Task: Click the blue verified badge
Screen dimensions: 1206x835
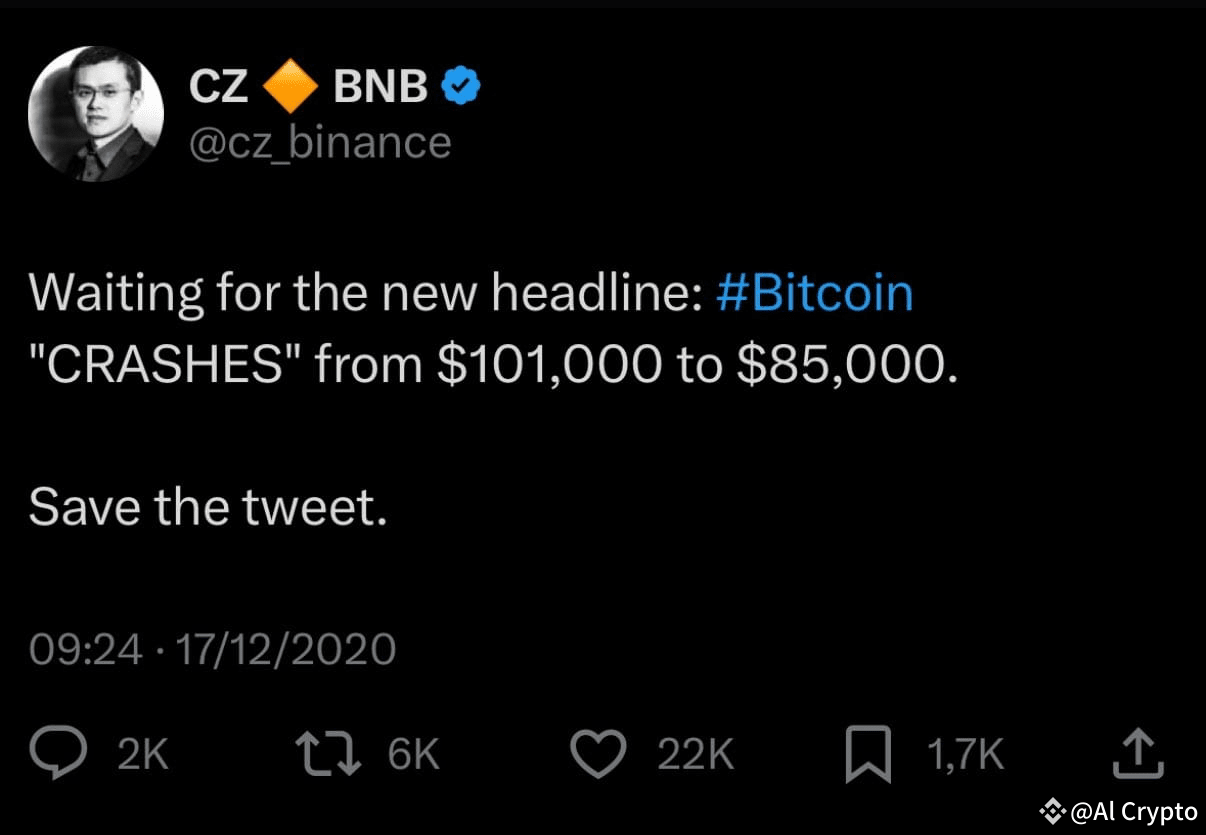Action: [460, 84]
